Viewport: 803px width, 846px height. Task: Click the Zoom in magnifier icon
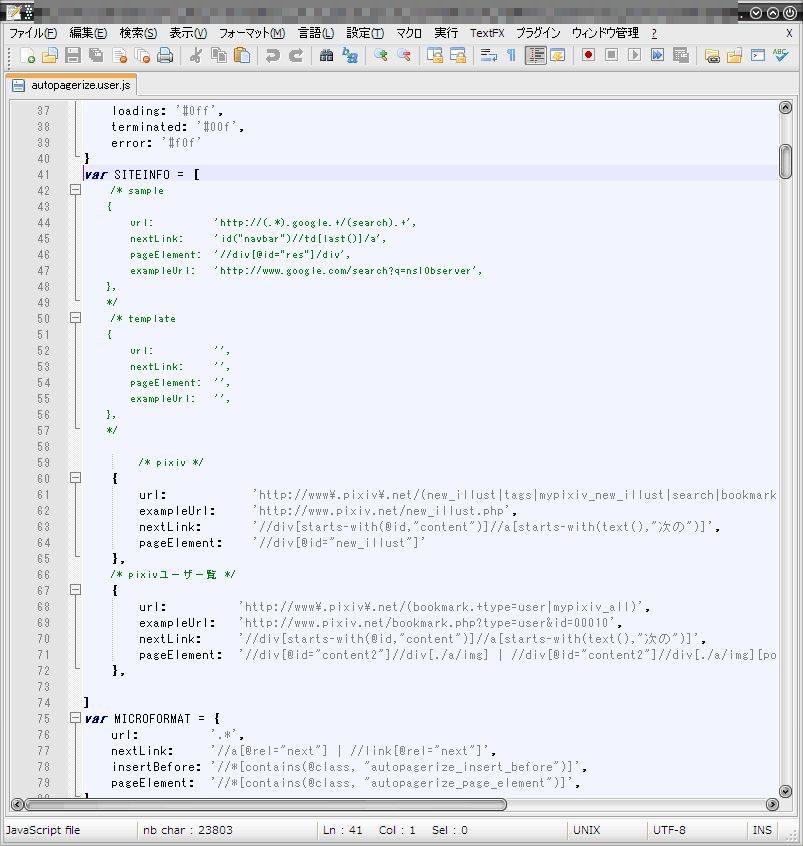(x=381, y=56)
